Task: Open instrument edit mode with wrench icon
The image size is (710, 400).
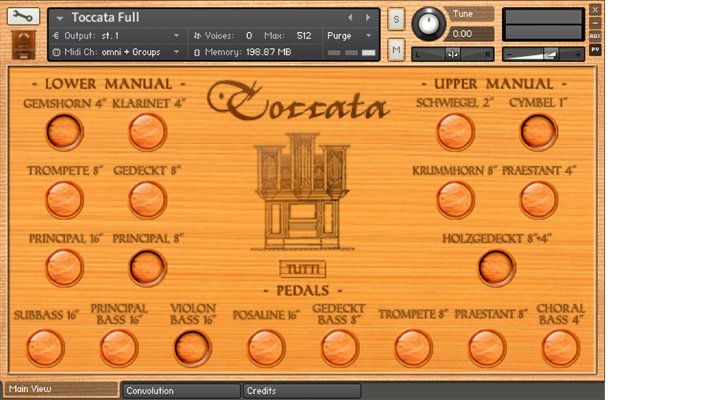Action: pyautogui.click(x=24, y=17)
